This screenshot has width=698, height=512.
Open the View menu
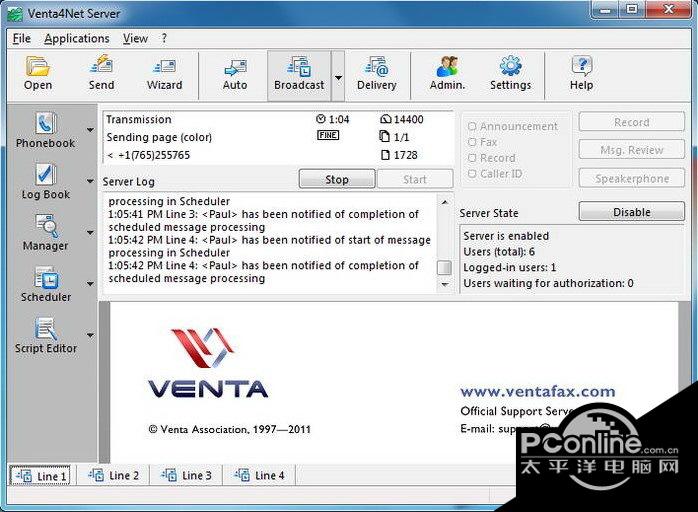[135, 39]
